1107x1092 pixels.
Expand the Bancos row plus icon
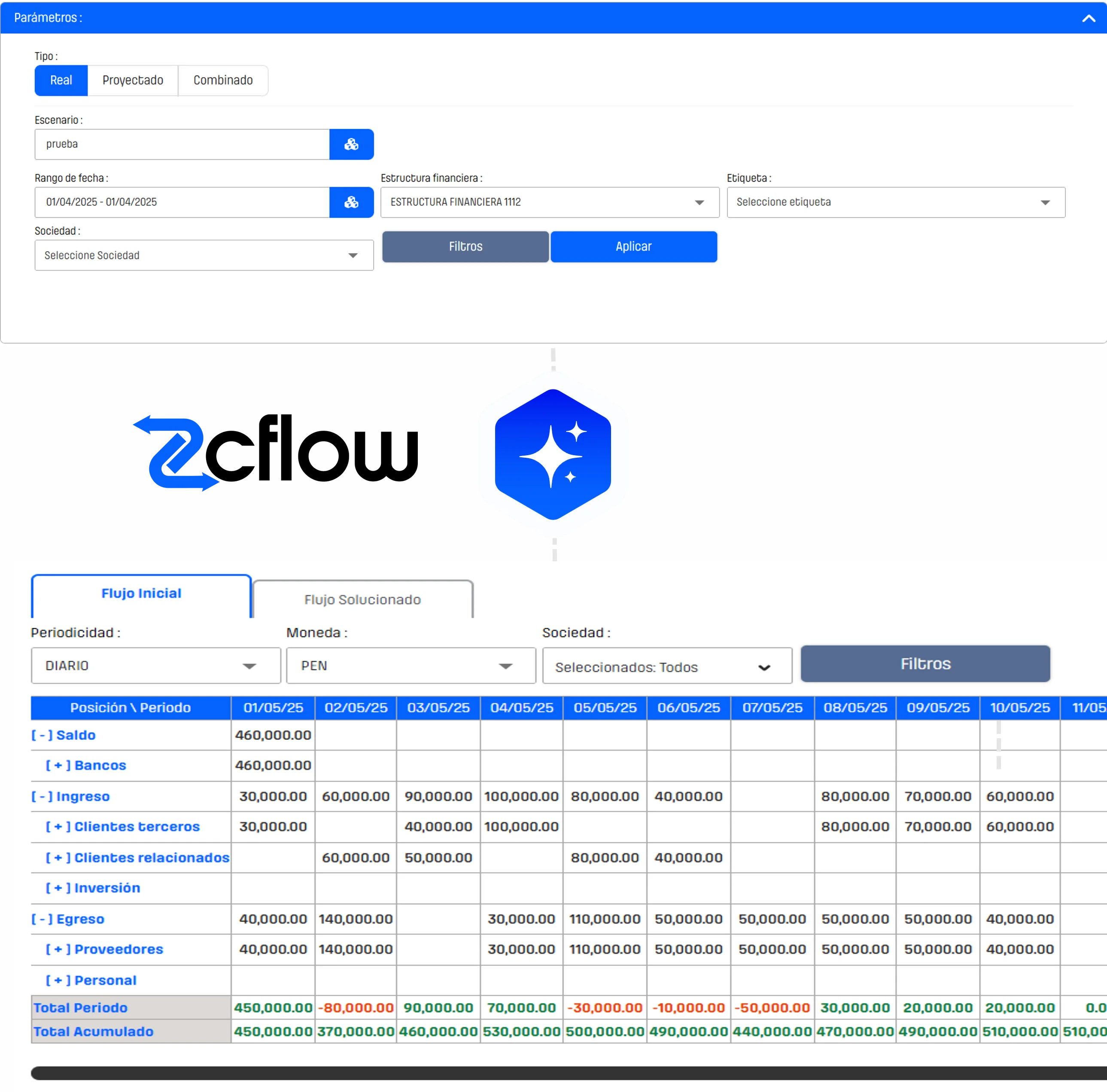pos(58,766)
